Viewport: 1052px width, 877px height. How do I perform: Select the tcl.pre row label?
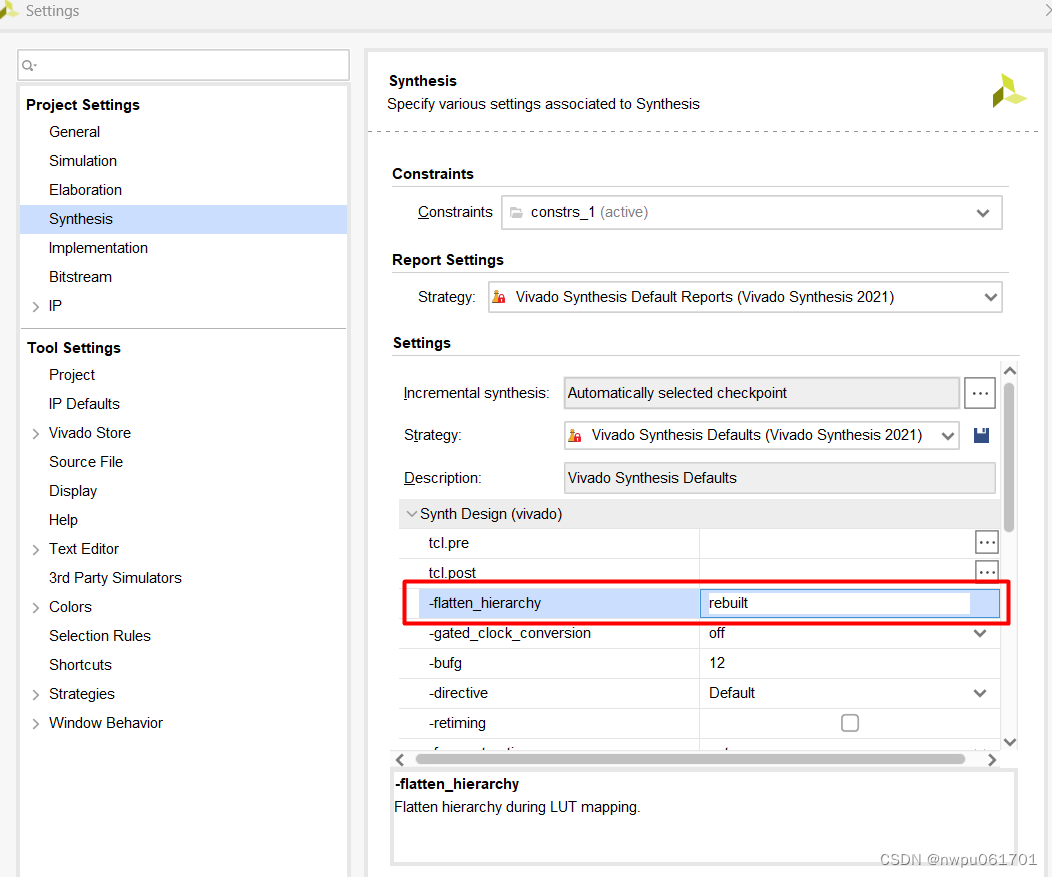(448, 543)
